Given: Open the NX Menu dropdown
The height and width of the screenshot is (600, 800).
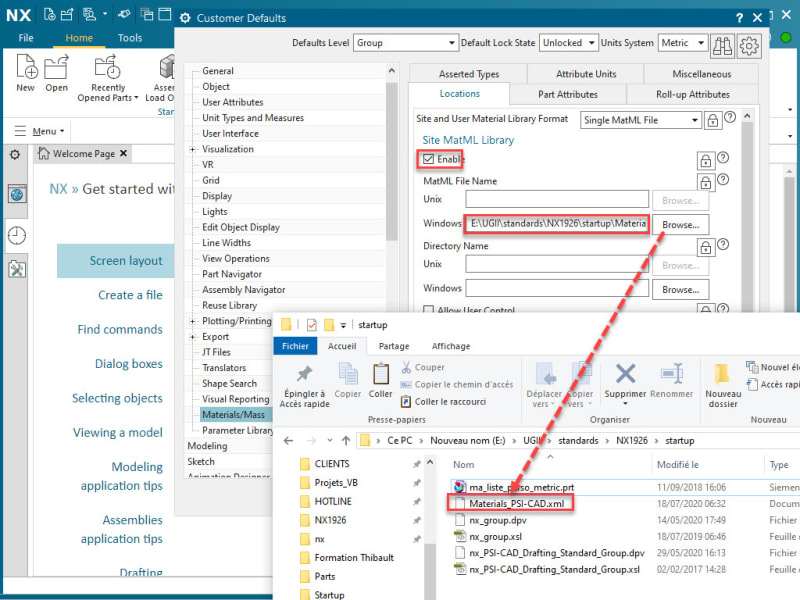Looking at the screenshot, I should pyautogui.click(x=40, y=131).
